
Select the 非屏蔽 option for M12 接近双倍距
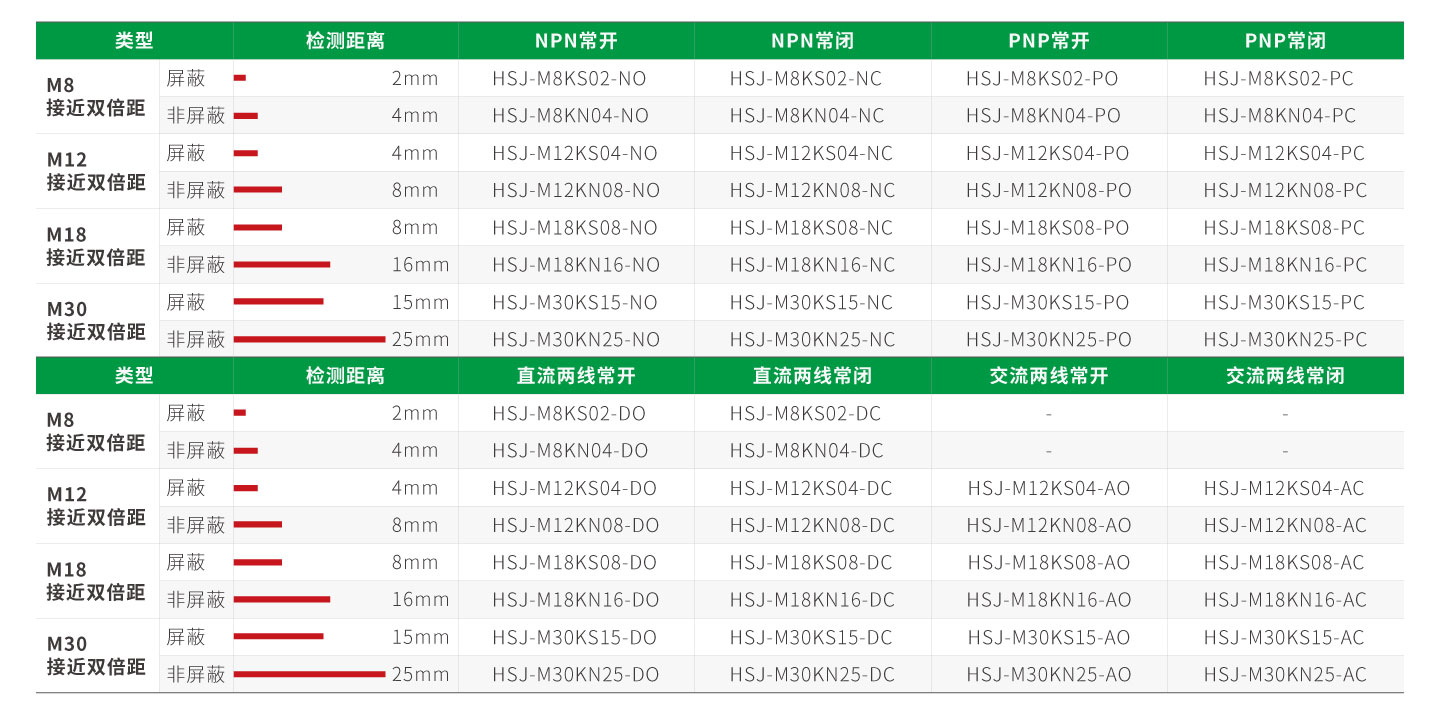pos(184,189)
